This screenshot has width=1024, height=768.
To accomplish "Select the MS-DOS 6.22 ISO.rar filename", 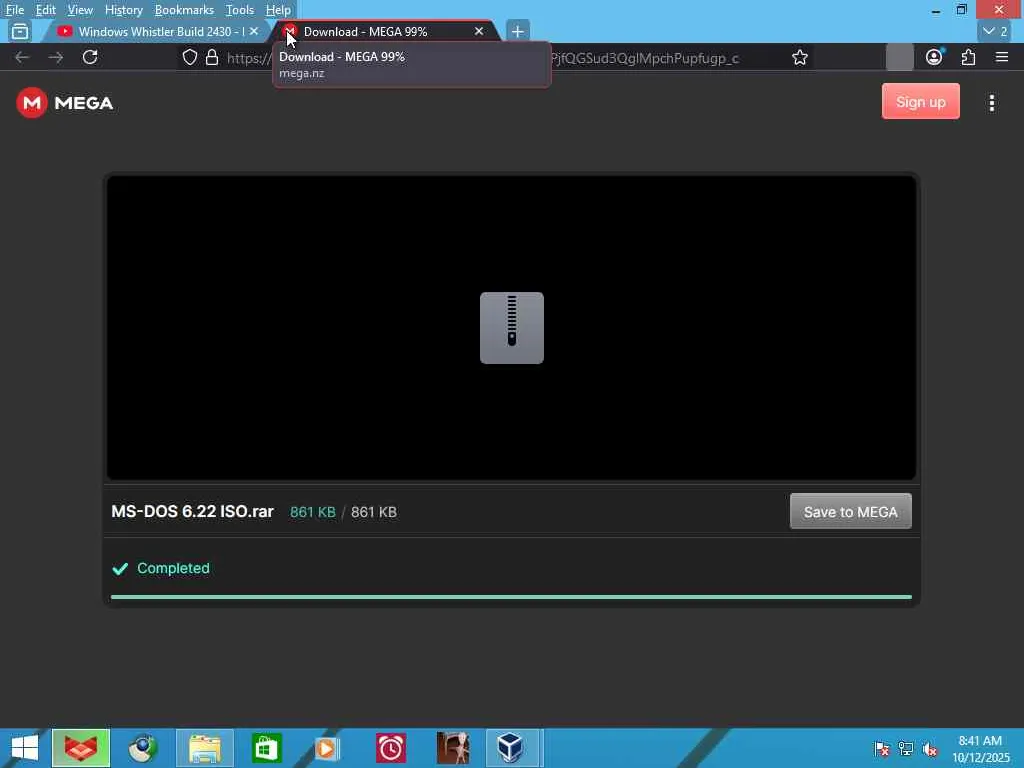I will pyautogui.click(x=192, y=511).
